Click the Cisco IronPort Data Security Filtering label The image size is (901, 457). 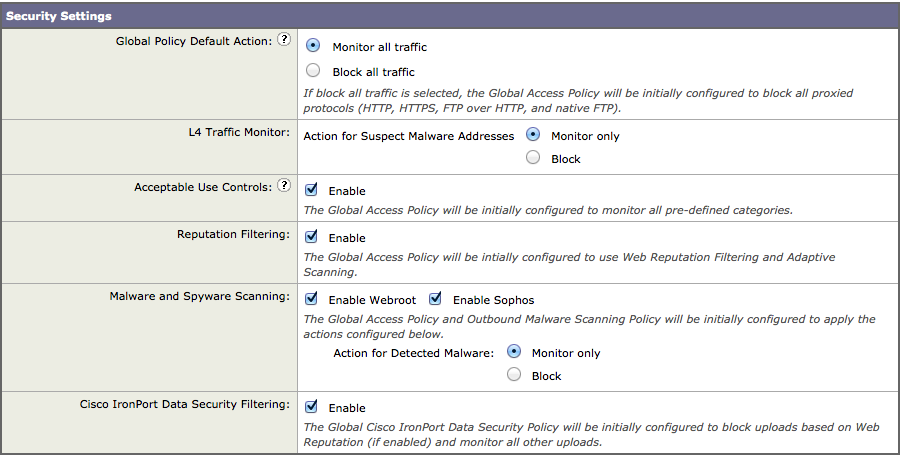(184, 404)
